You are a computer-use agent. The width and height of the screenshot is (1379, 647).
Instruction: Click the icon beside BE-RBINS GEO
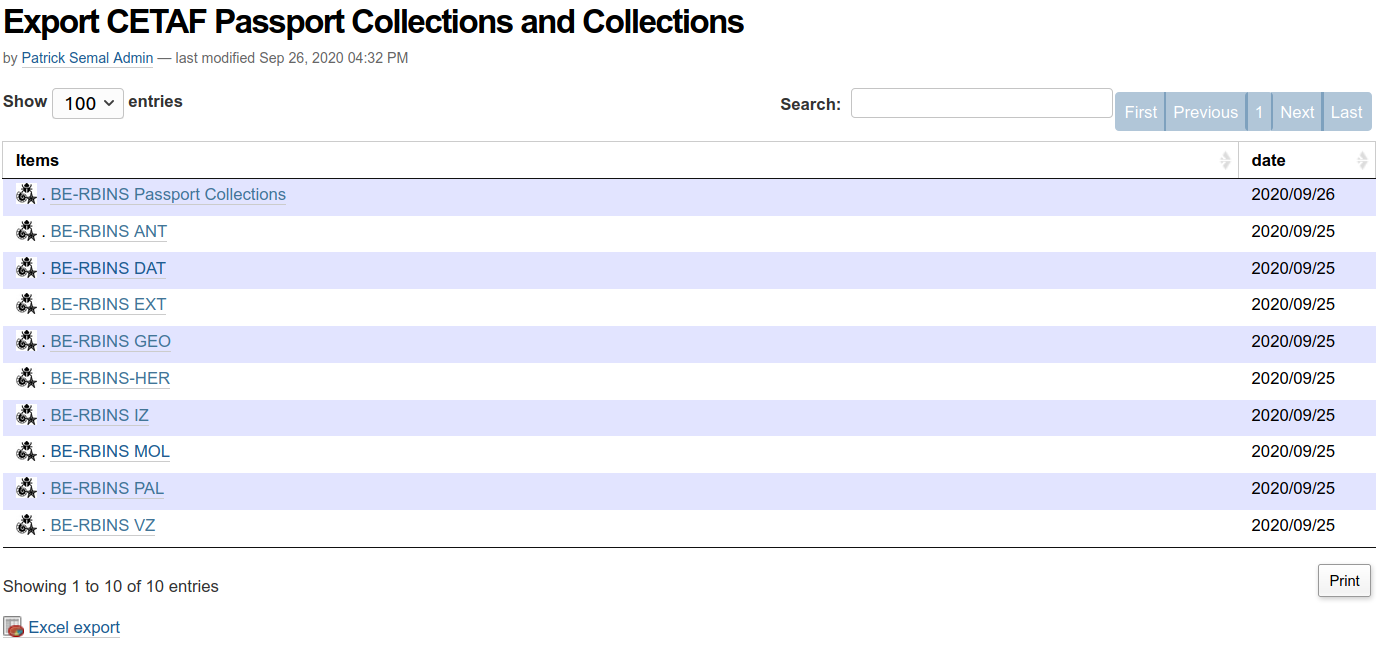27,341
